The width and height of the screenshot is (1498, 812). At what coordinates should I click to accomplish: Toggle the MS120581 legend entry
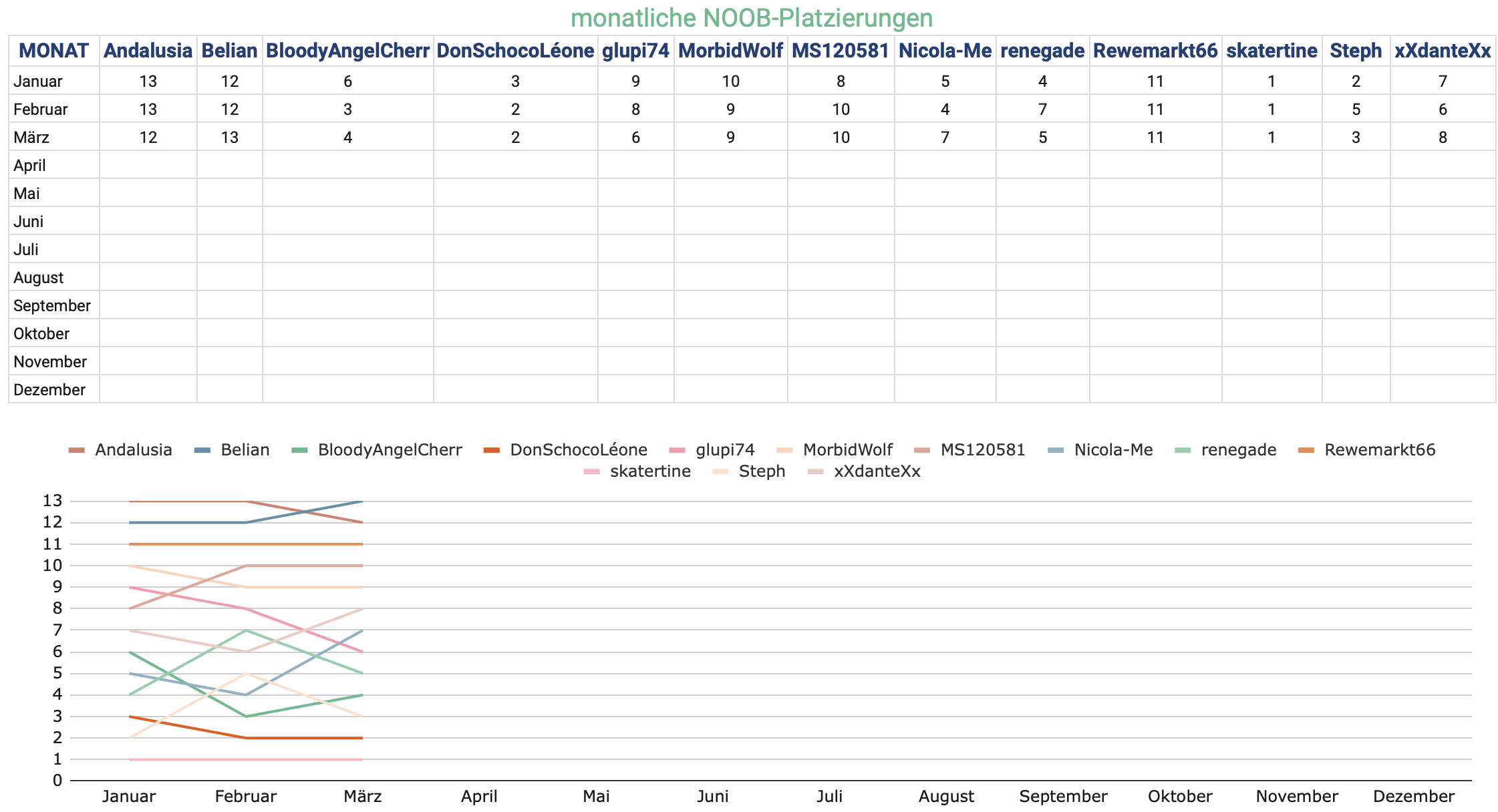[969, 450]
